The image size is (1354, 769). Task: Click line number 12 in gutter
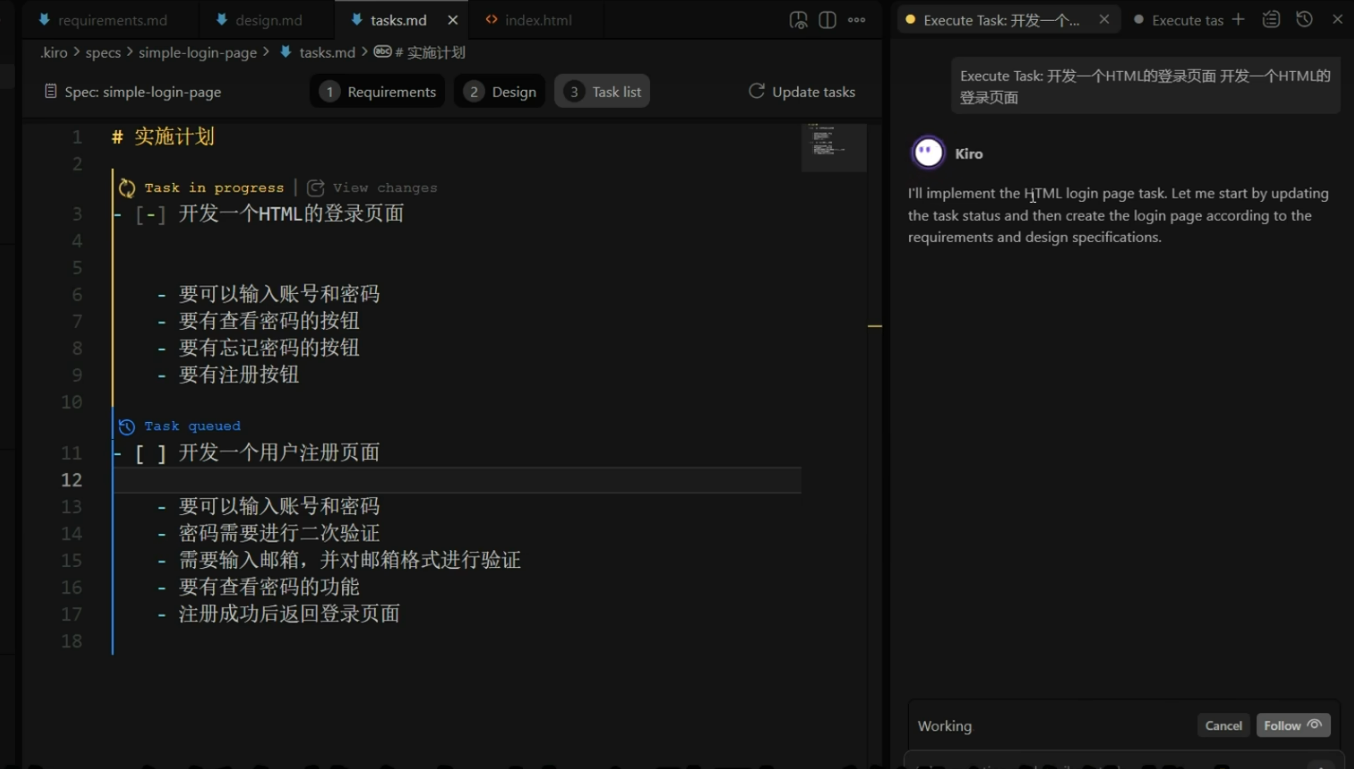tap(71, 480)
